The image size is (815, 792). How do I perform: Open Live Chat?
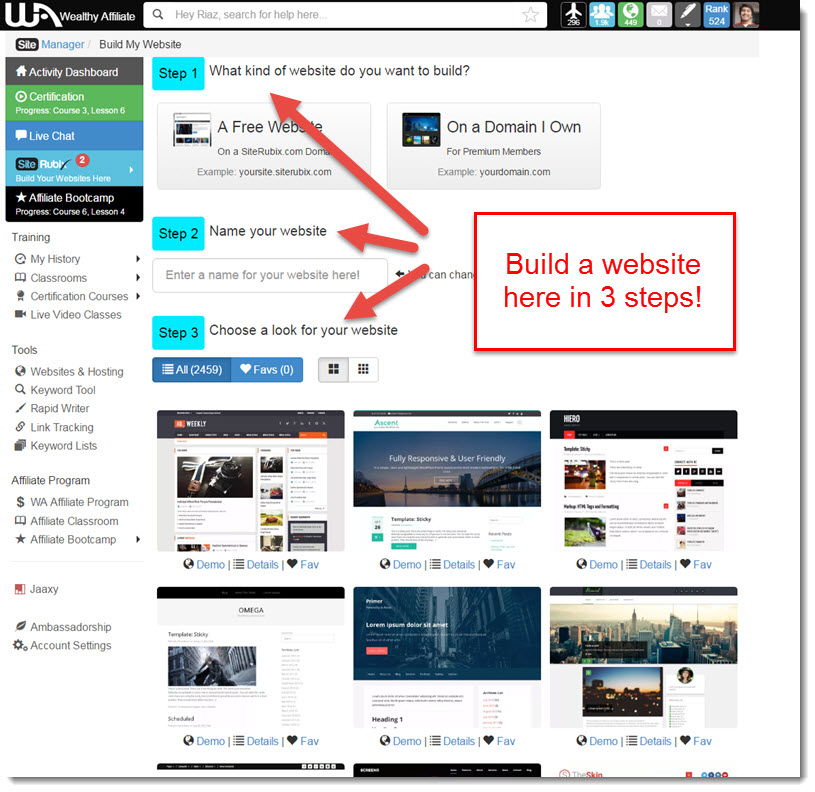tap(74, 136)
